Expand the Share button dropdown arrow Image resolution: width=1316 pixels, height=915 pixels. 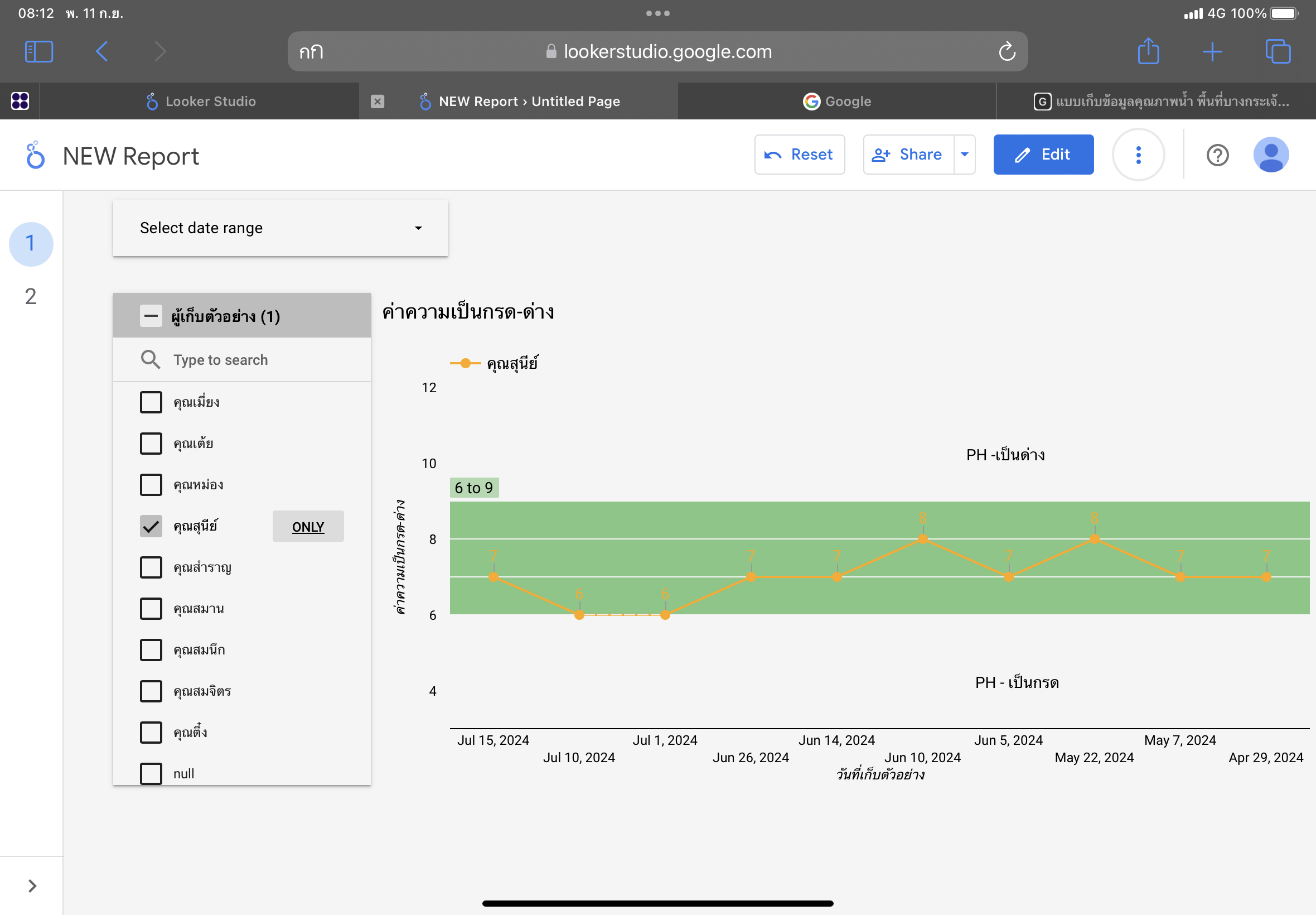pos(964,155)
